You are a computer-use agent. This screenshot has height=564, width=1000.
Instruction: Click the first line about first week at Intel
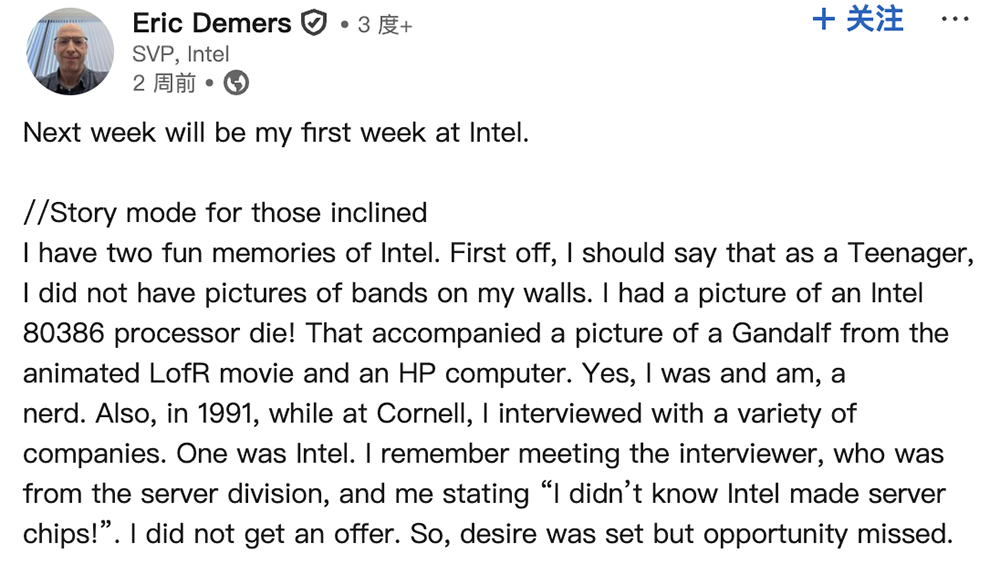pos(275,133)
